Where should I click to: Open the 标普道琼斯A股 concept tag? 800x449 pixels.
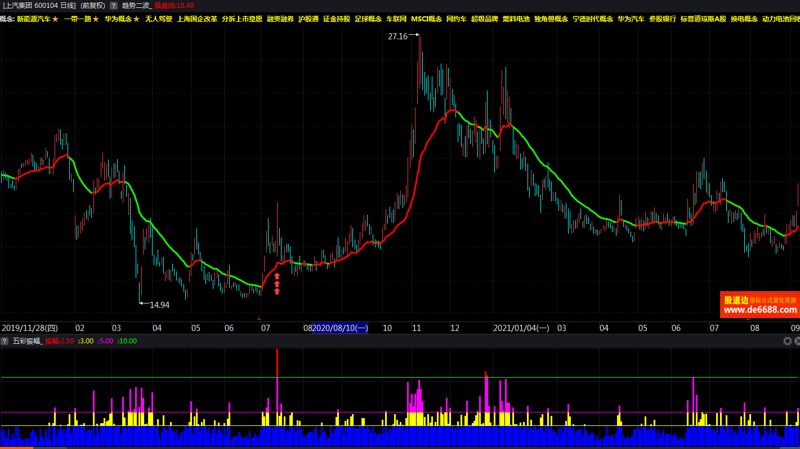703,19
